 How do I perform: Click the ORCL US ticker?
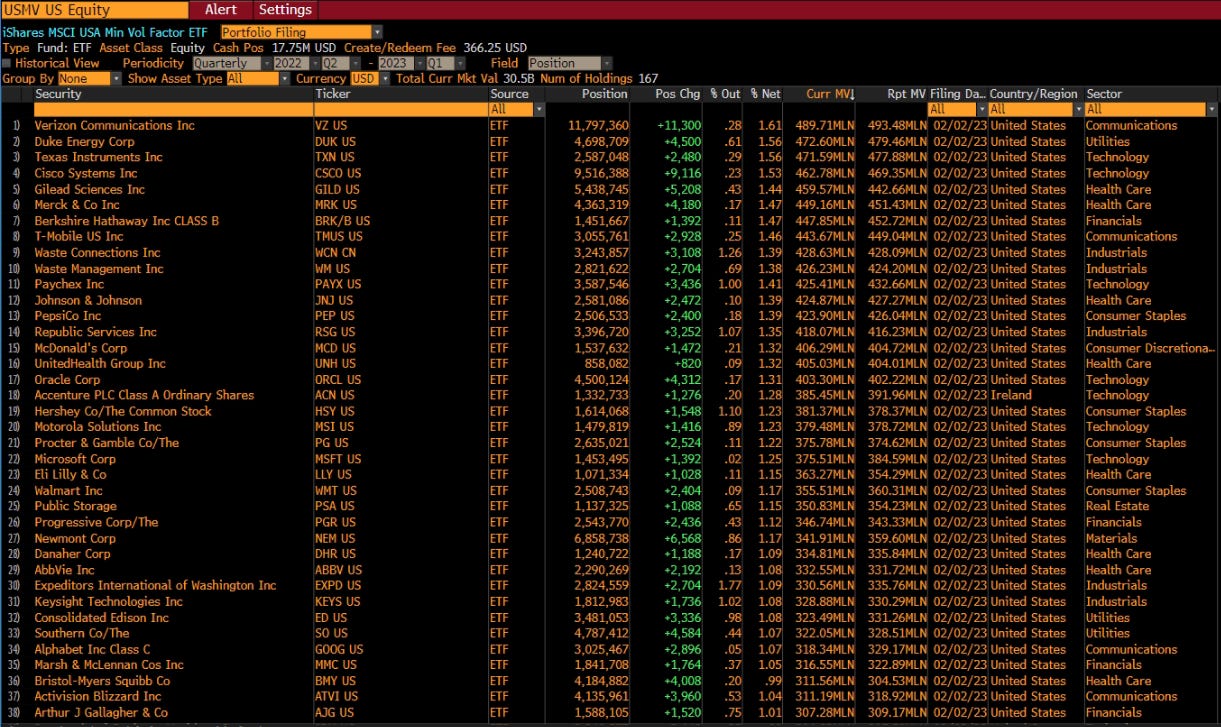337,379
